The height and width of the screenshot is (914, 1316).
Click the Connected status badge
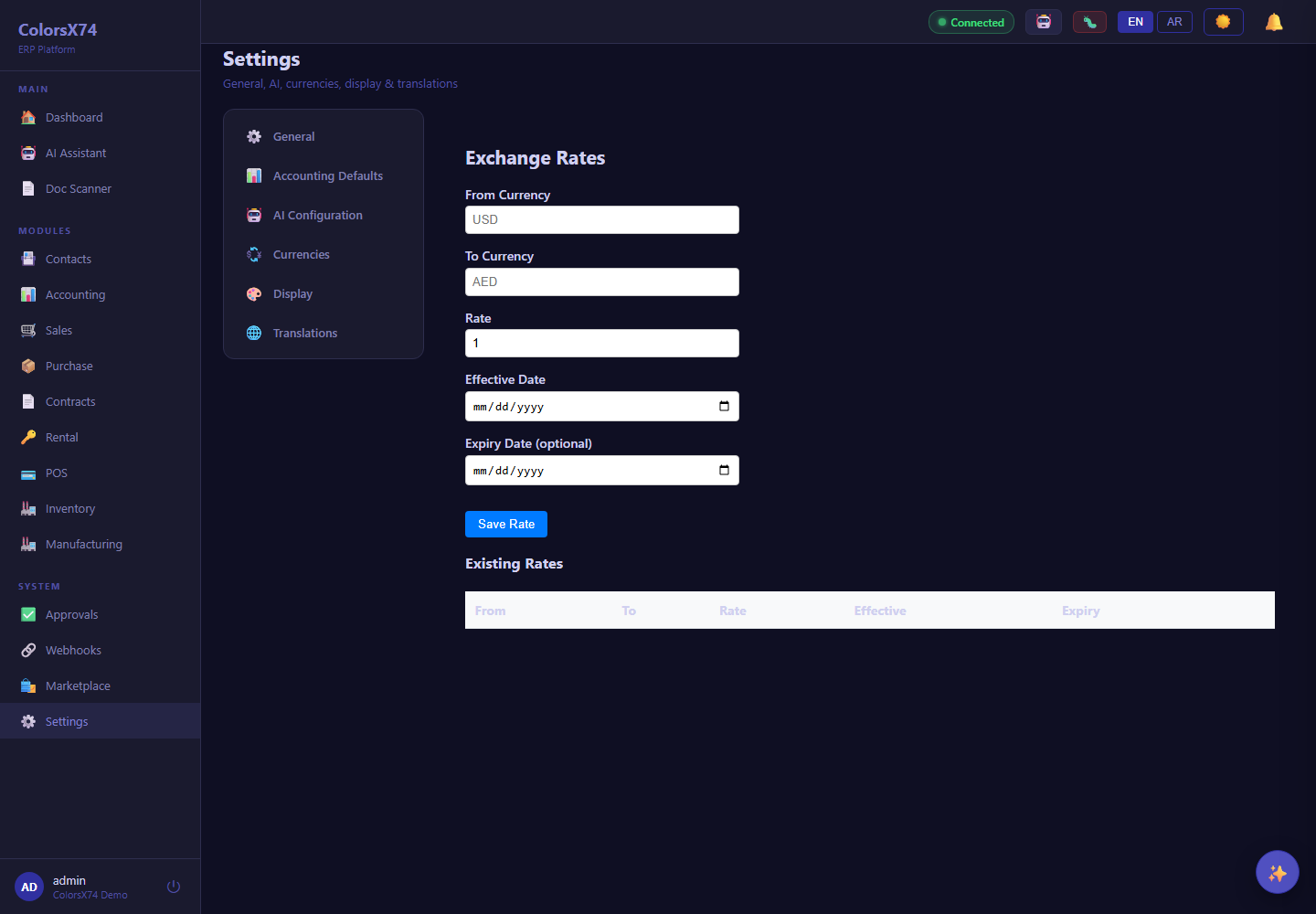click(x=971, y=22)
